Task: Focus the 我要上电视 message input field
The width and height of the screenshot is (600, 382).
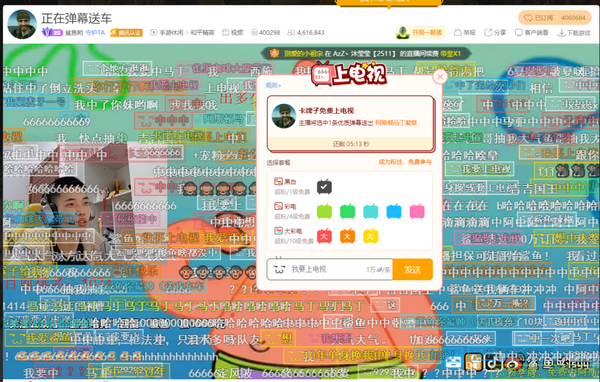Action: coord(329,269)
